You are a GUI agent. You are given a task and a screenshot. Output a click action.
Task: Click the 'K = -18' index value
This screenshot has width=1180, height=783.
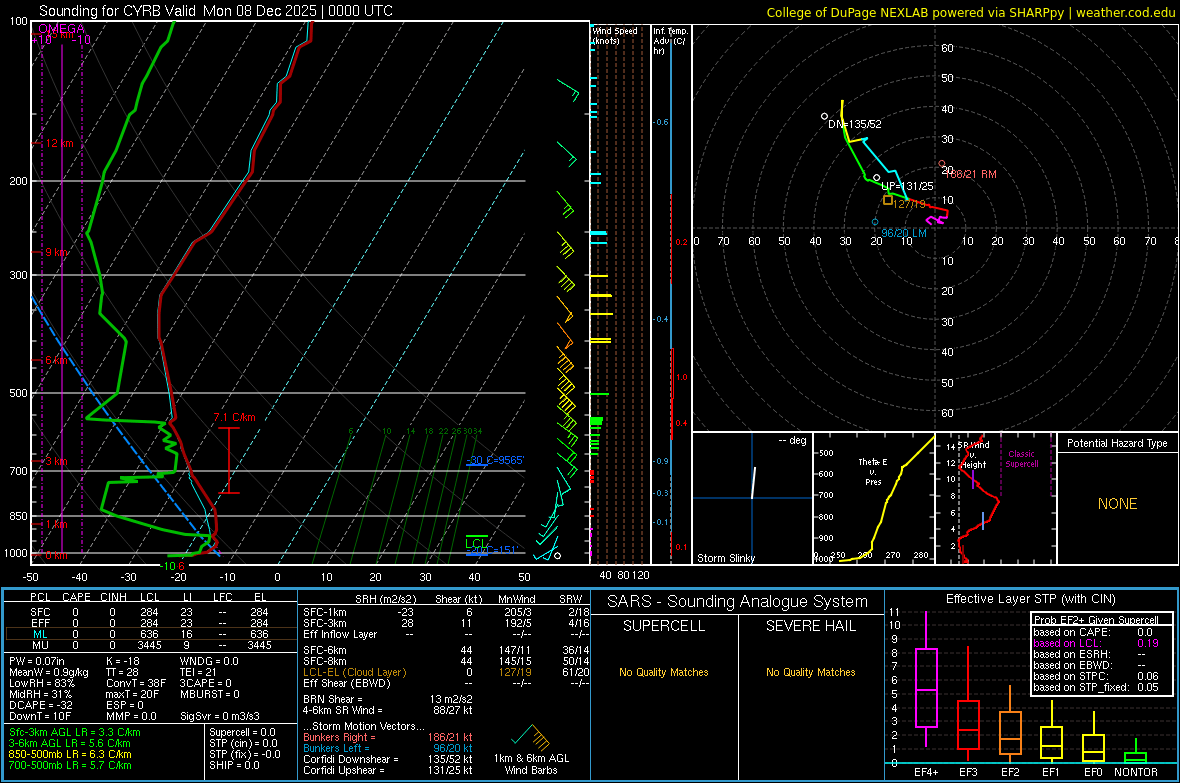point(123,661)
